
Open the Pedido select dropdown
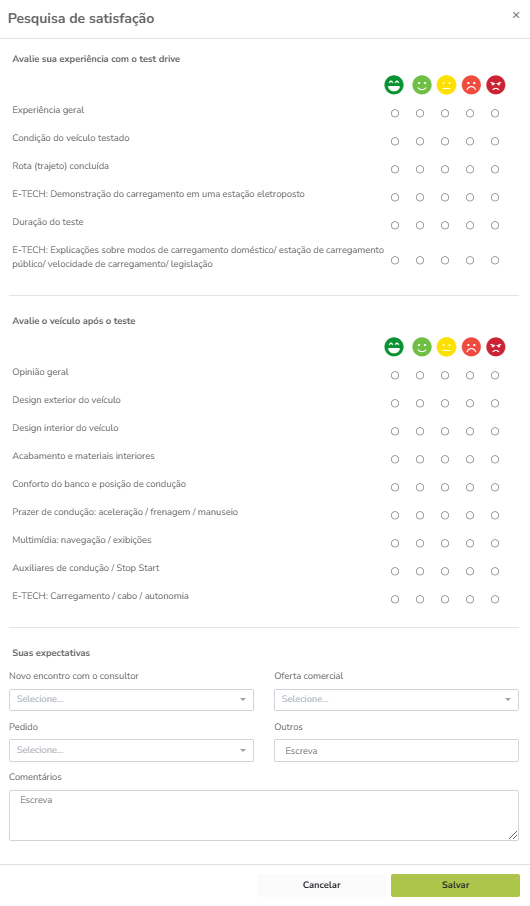[x=131, y=750]
